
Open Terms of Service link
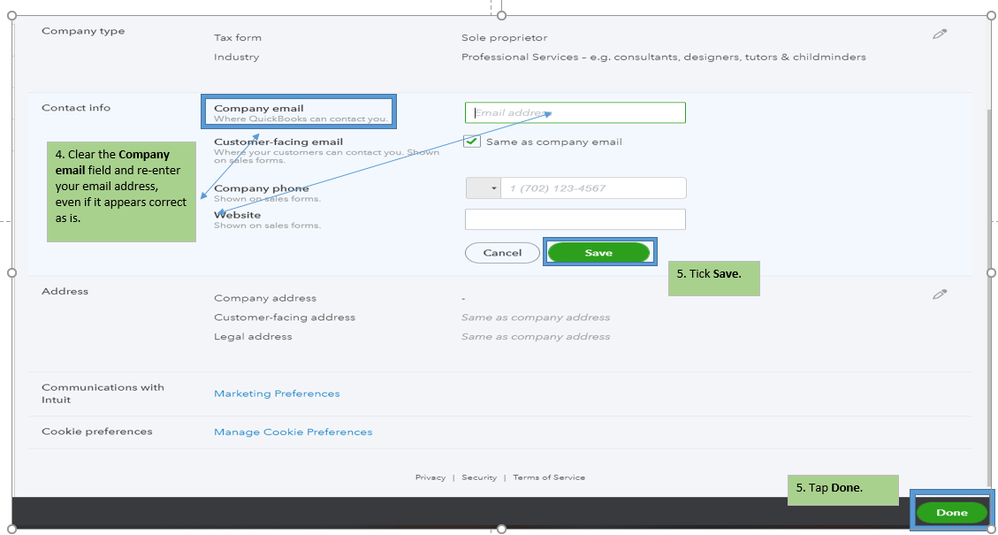coord(549,477)
